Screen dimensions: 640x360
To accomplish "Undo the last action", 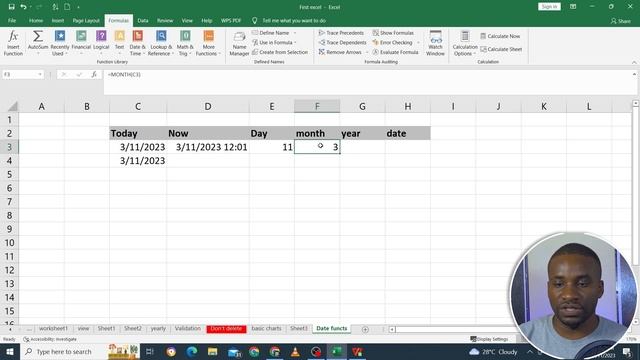I will [x=23, y=7].
